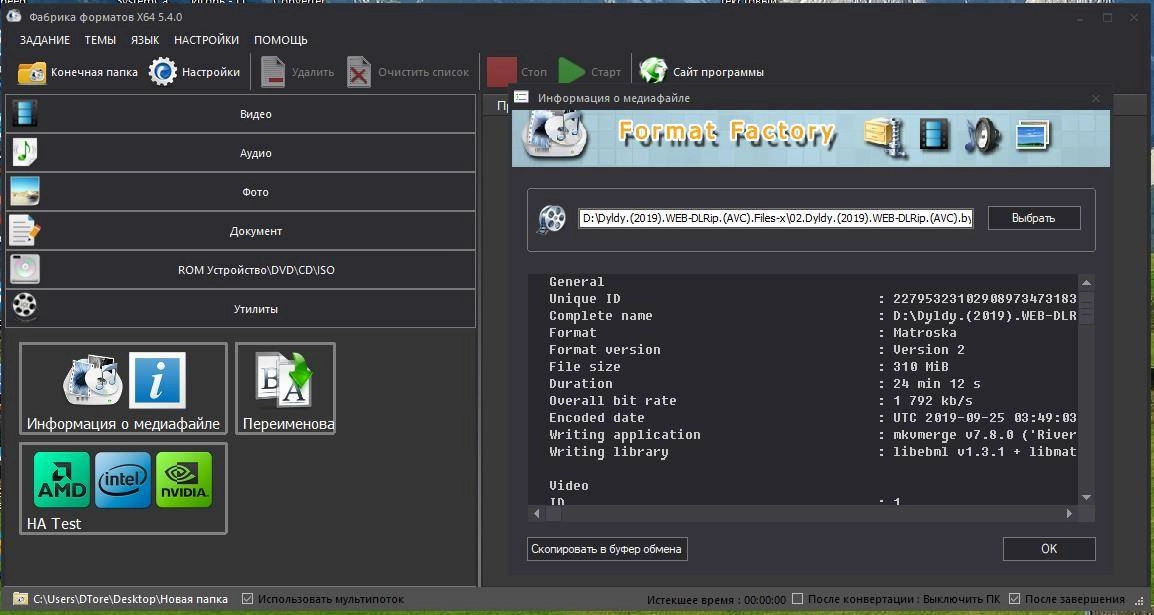Expand the Аудио category
This screenshot has height=615, width=1154.
(x=241, y=153)
